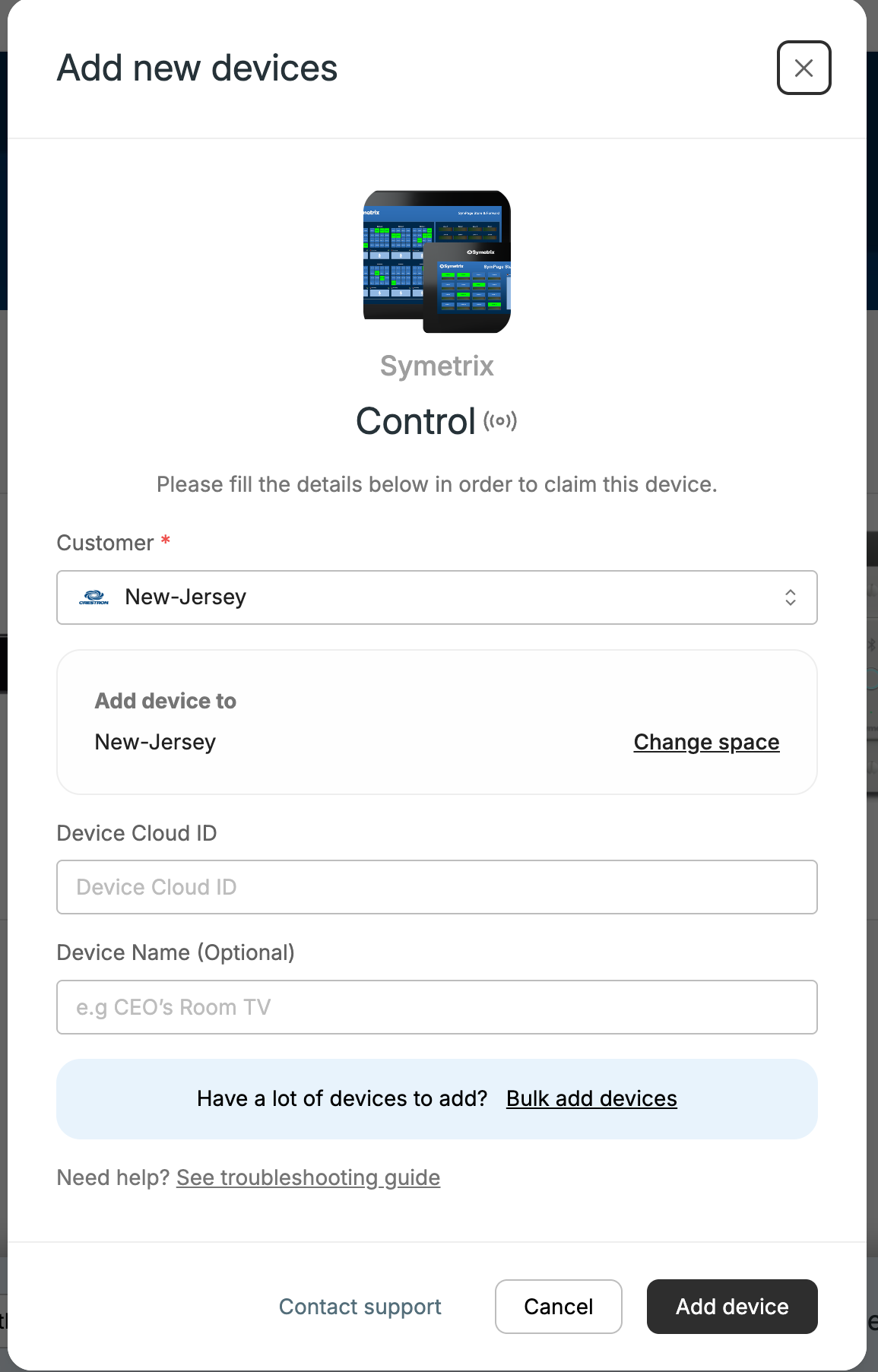Click Contact support
The image size is (878, 1372).
click(x=360, y=1307)
